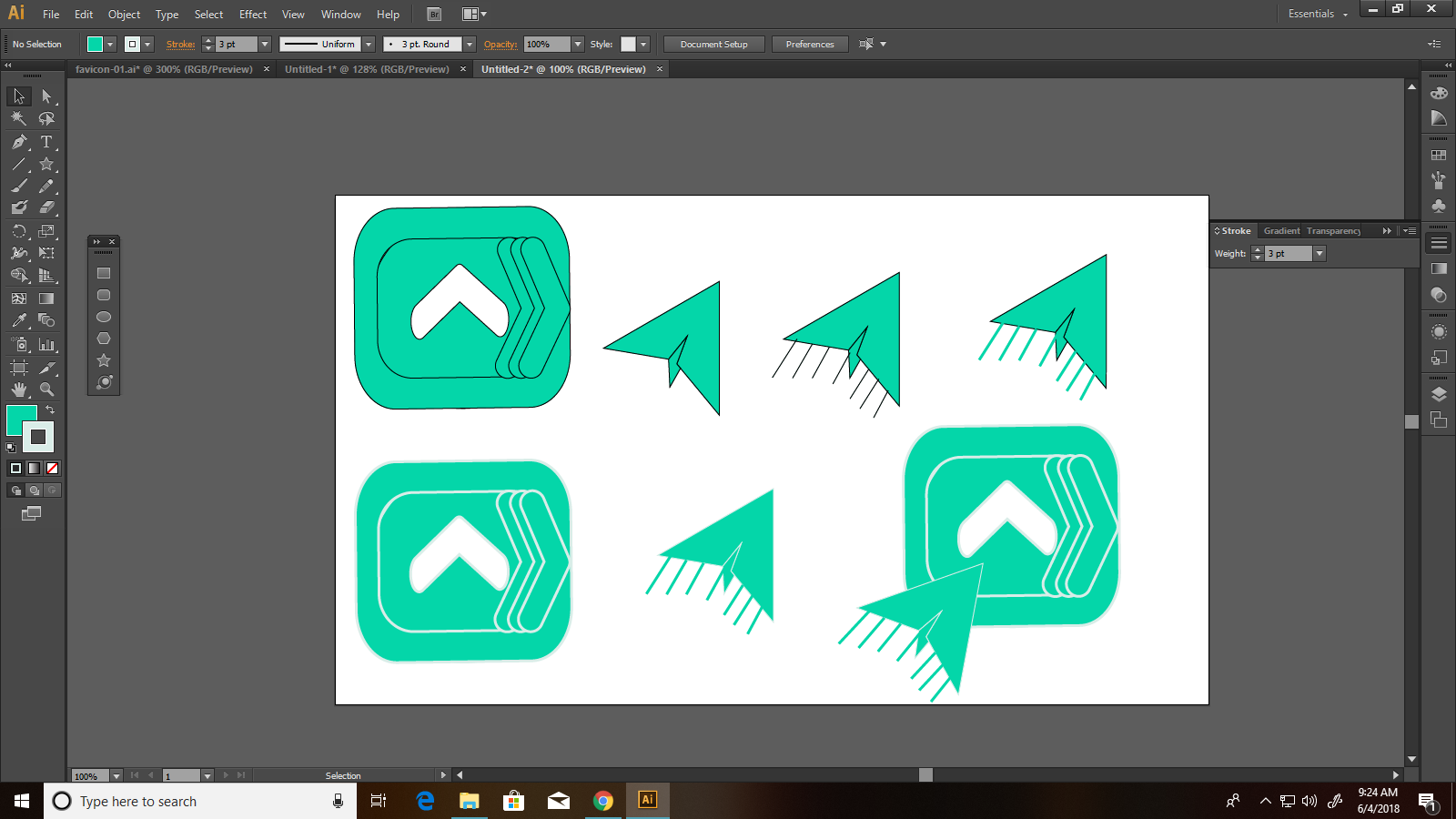Select the Pen tool

click(19, 142)
